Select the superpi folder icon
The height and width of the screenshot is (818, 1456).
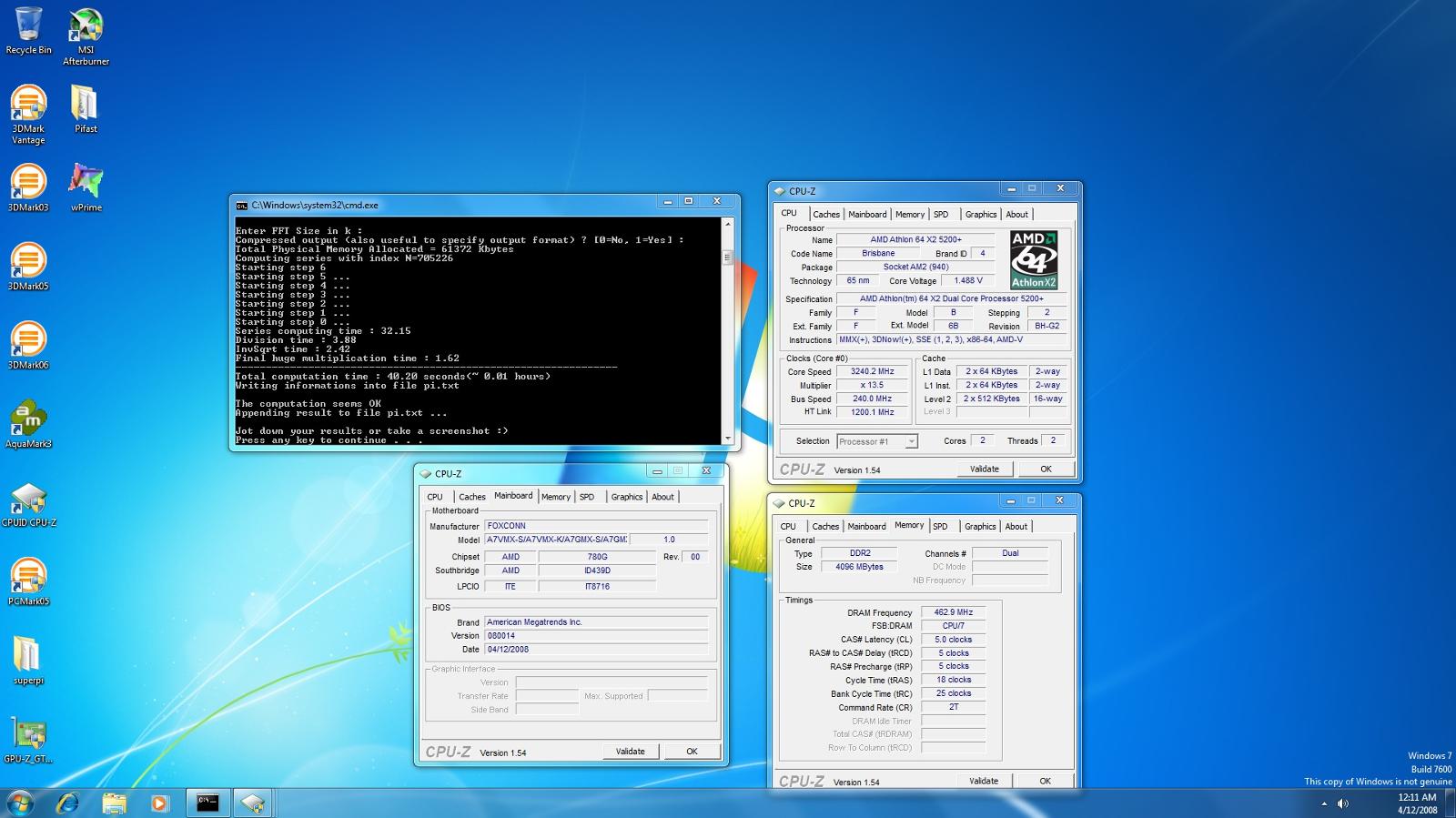point(28,660)
